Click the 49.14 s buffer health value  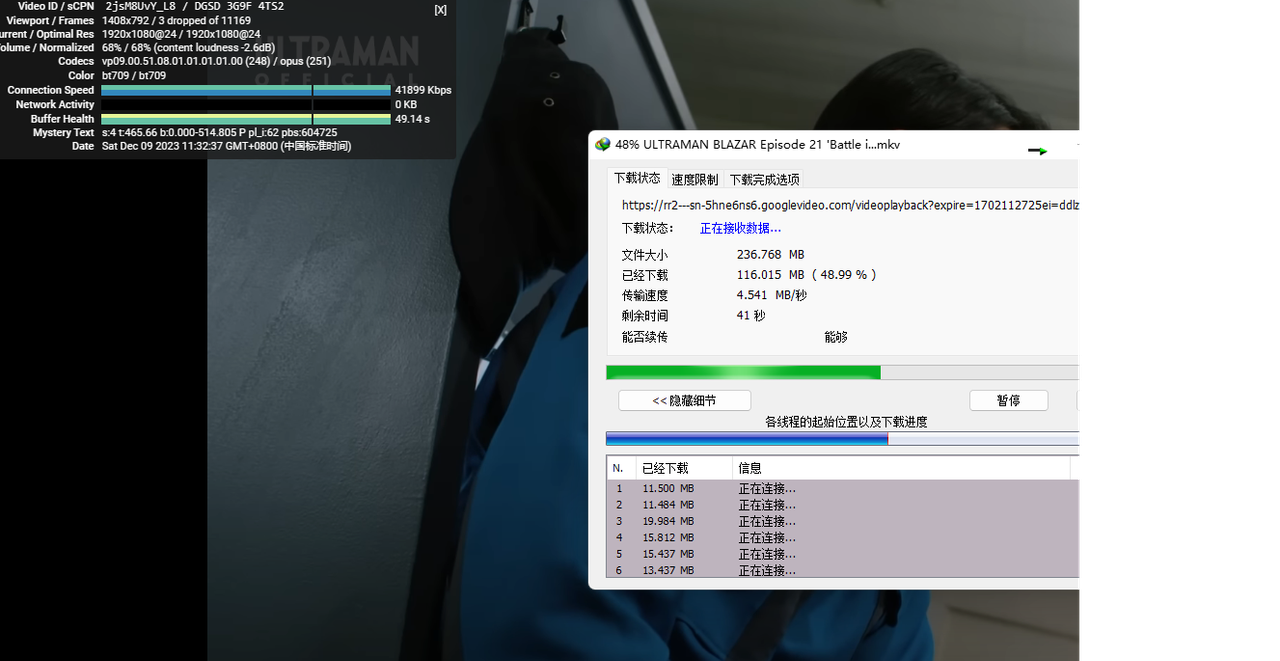[412, 118]
